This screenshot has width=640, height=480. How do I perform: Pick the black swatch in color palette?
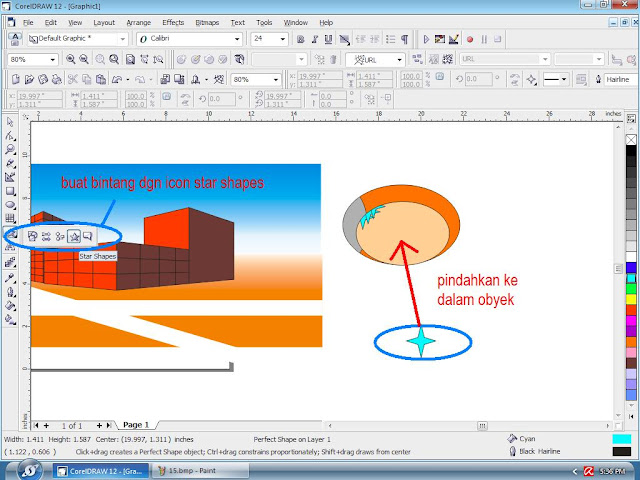point(631,151)
